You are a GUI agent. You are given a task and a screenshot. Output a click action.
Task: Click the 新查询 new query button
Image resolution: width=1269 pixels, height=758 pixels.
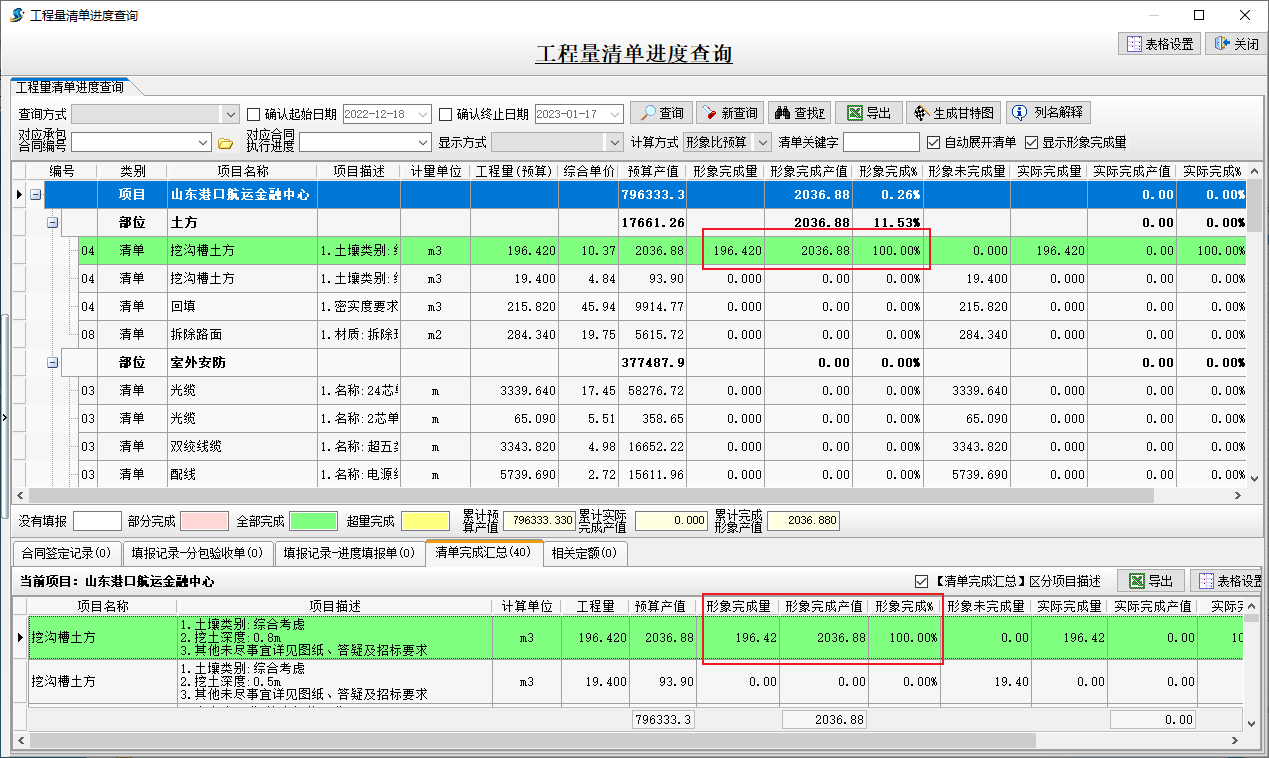pos(728,113)
